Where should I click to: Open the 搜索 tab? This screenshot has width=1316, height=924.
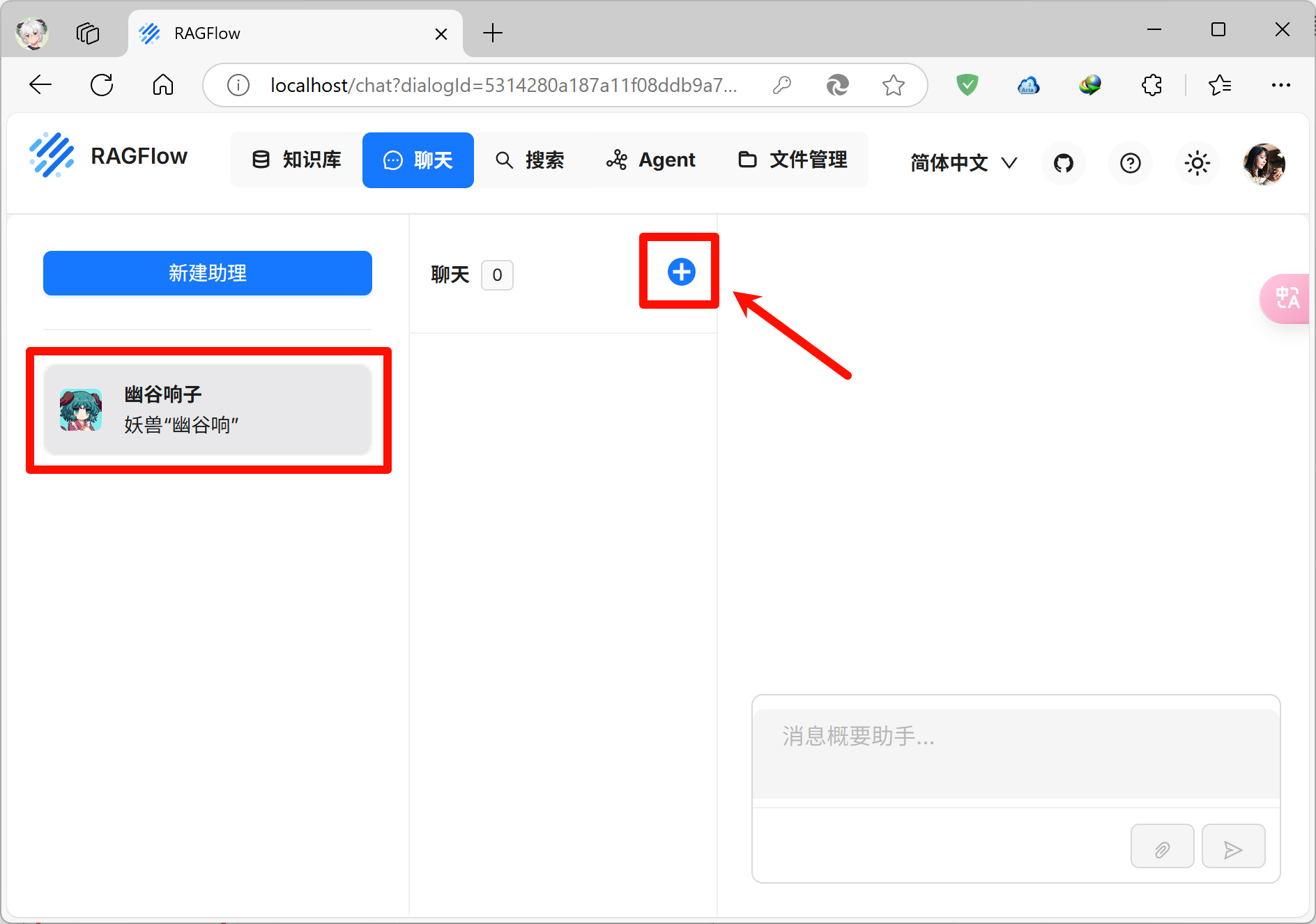pyautogui.click(x=530, y=160)
